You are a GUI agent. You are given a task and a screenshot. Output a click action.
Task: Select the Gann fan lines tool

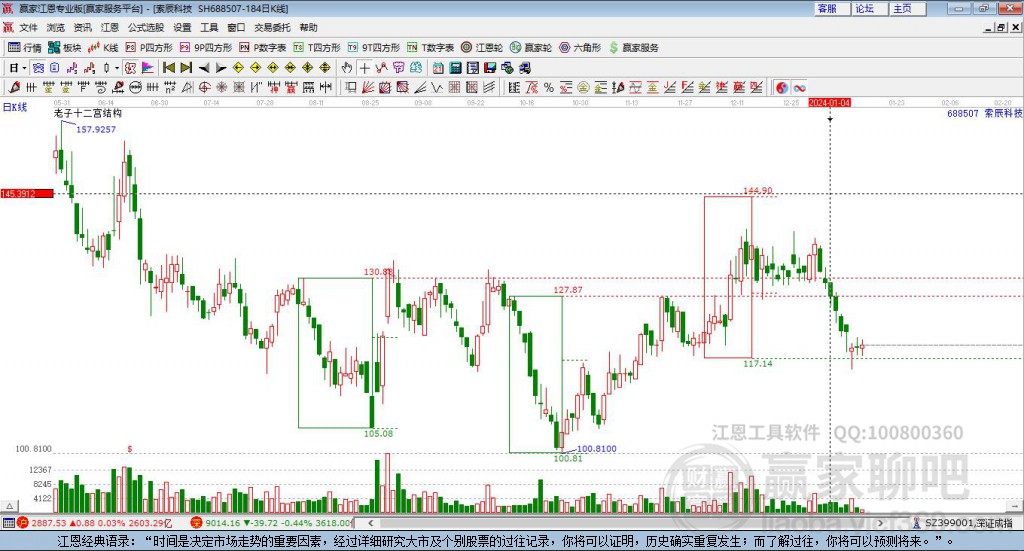click(x=368, y=87)
